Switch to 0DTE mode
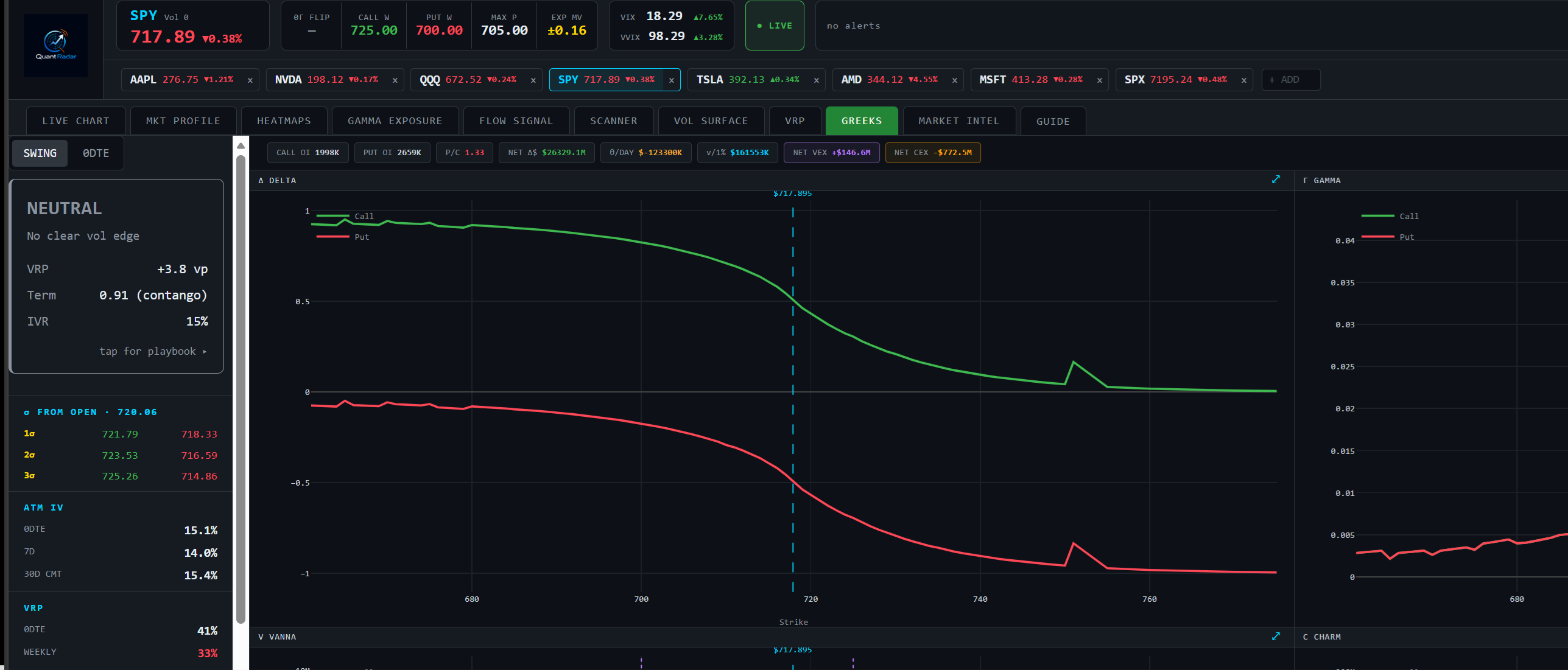 96,153
